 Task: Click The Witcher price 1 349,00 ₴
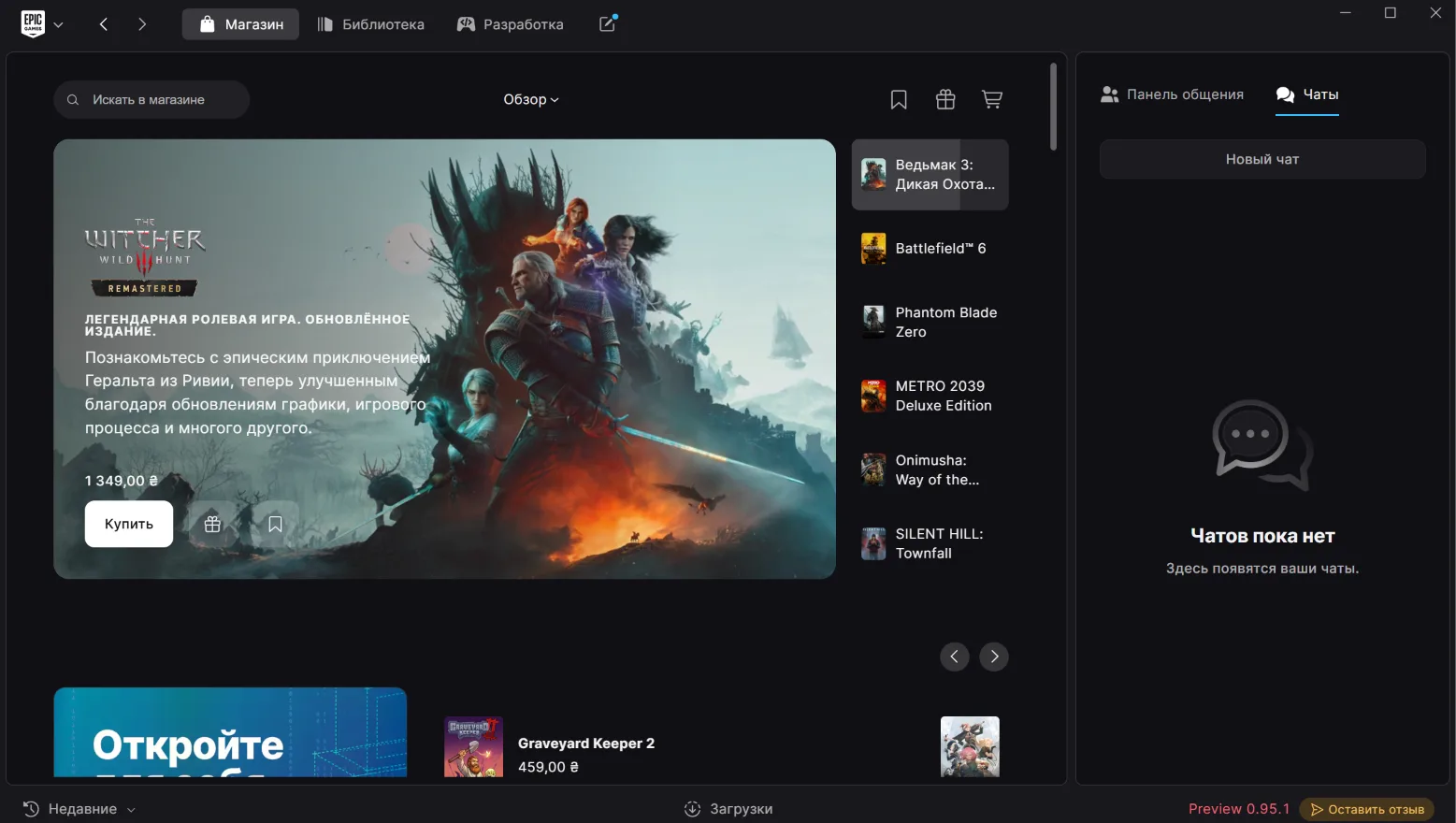122,481
